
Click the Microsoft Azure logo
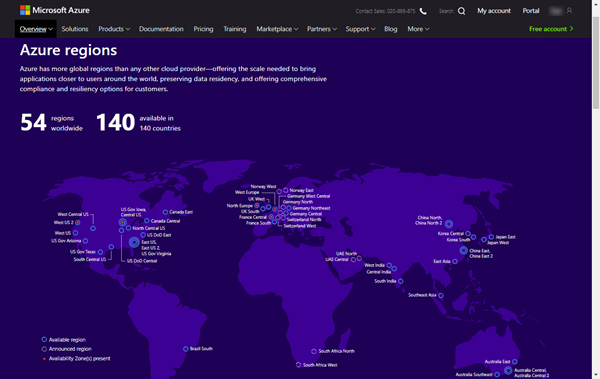[x=55, y=10]
